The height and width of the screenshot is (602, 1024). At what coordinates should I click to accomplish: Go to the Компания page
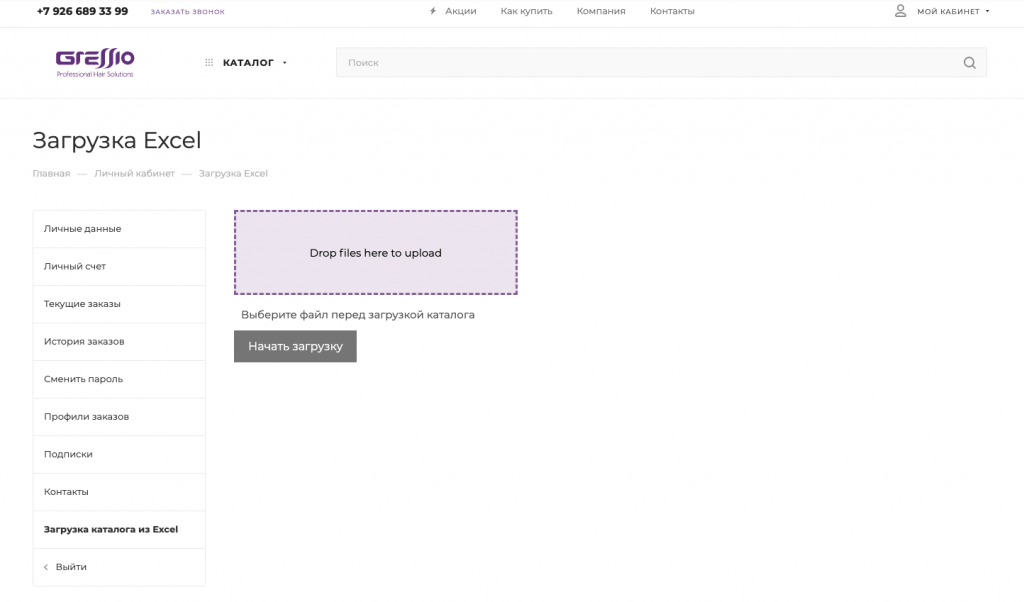coord(601,11)
